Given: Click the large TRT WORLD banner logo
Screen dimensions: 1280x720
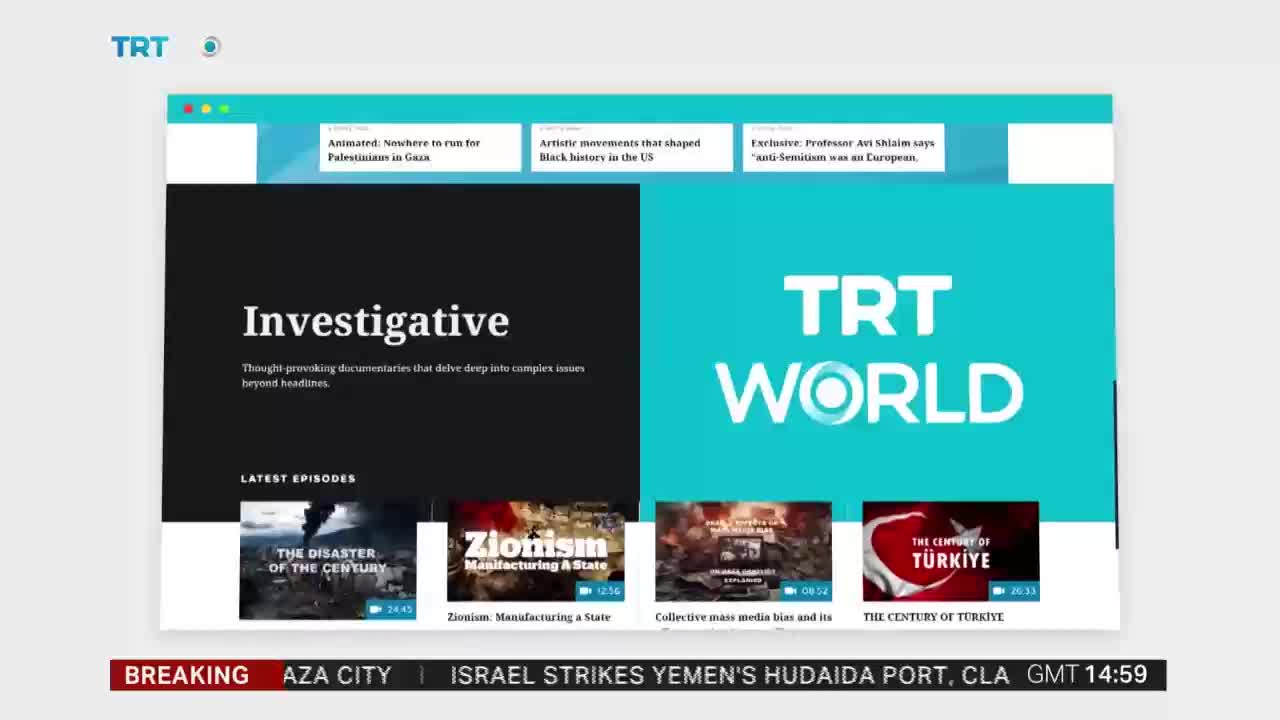Looking at the screenshot, I should [868, 350].
